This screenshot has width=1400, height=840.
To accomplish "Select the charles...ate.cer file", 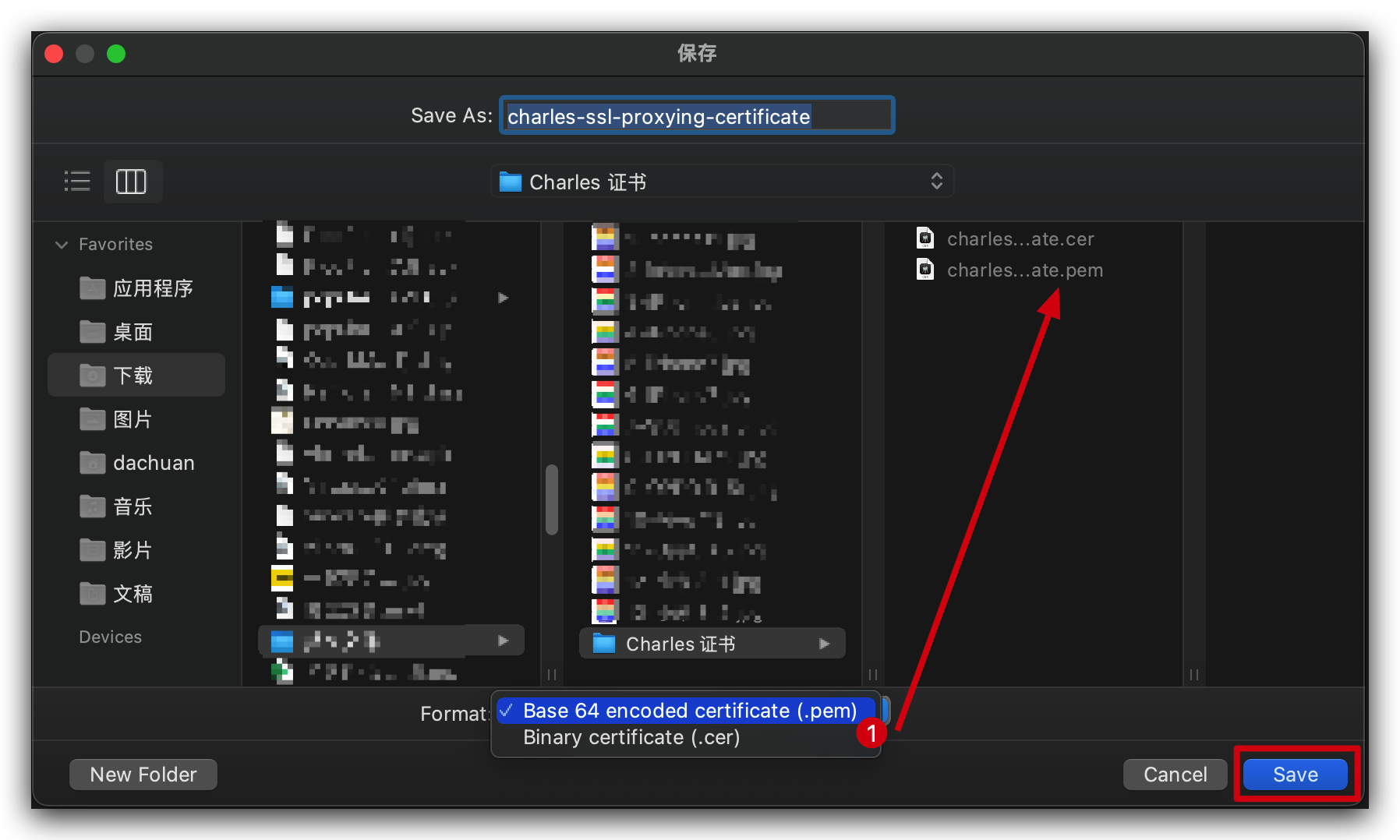I will 1020,239.
